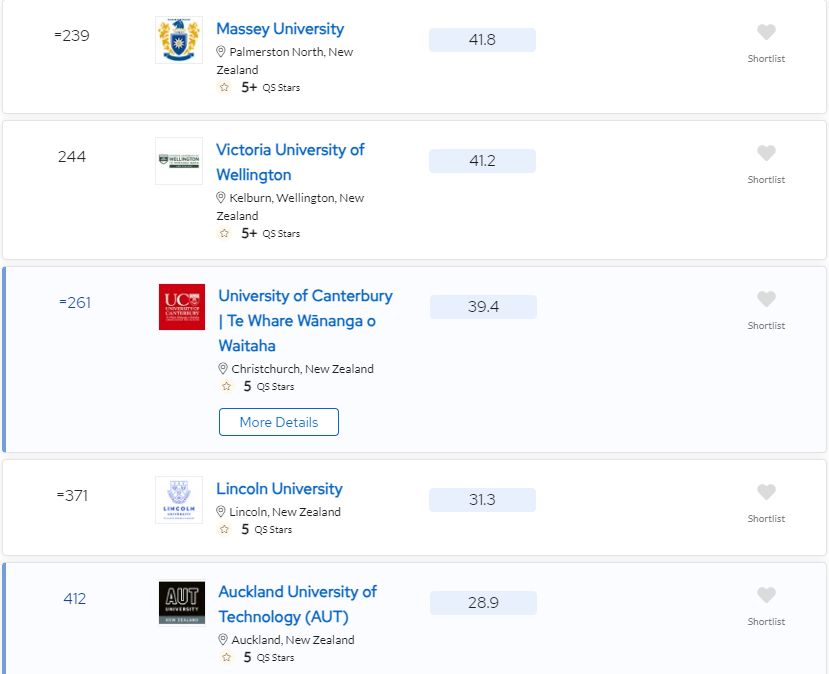Open Massey University crest logo
The image size is (829, 674).
pyautogui.click(x=179, y=40)
